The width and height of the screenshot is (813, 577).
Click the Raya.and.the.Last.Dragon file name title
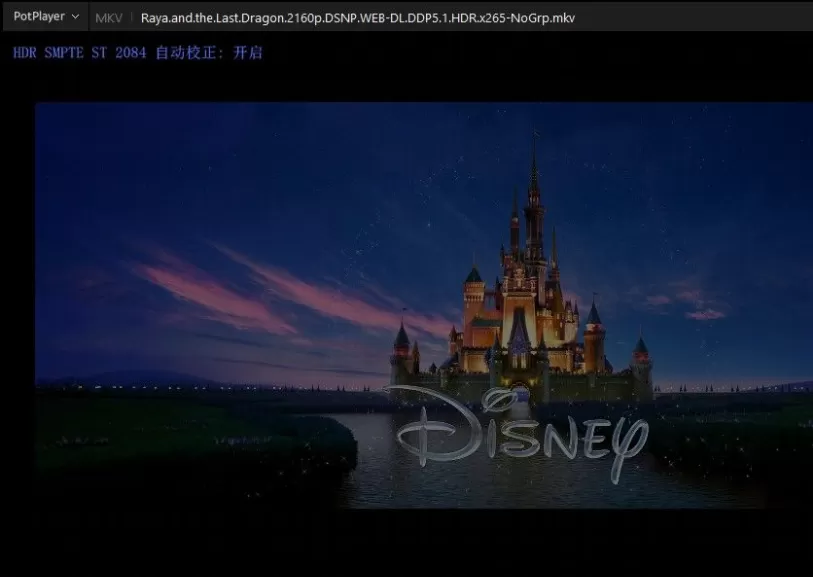tap(358, 18)
